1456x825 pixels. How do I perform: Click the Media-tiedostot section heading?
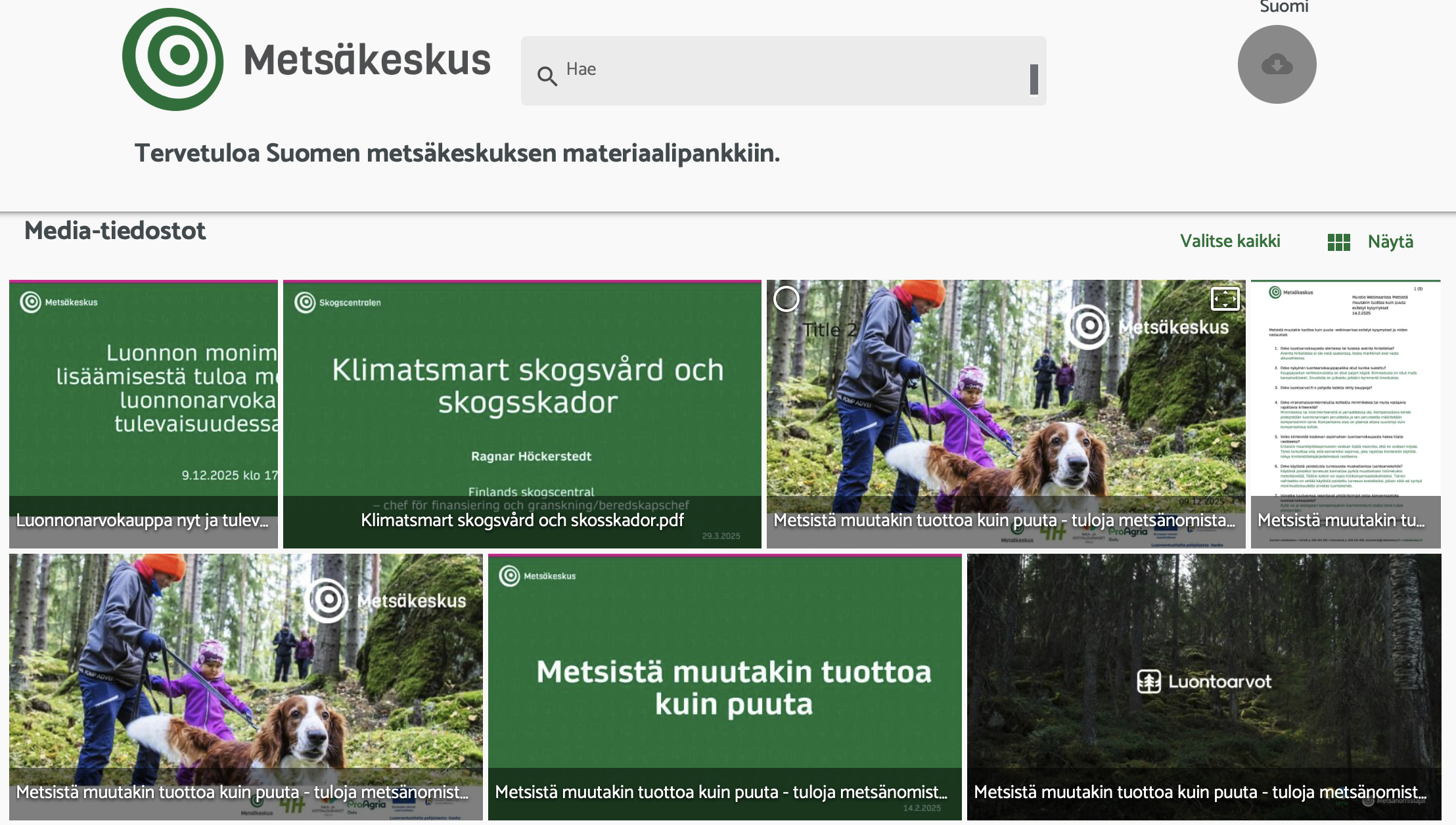(115, 231)
